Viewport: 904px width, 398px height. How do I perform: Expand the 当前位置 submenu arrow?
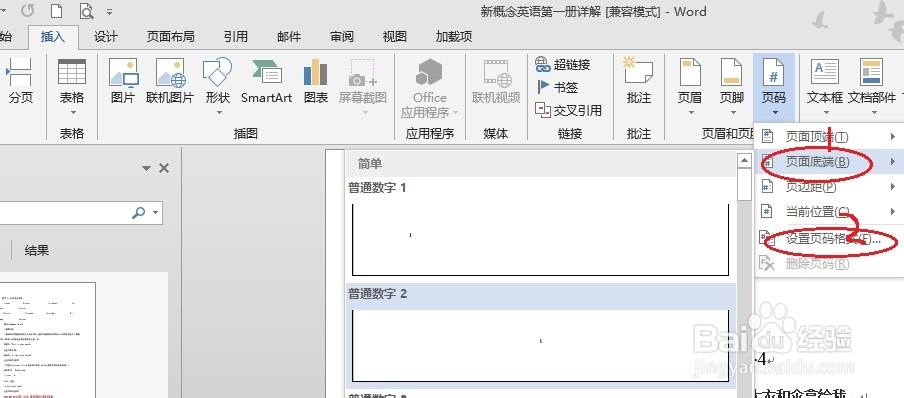(x=892, y=211)
